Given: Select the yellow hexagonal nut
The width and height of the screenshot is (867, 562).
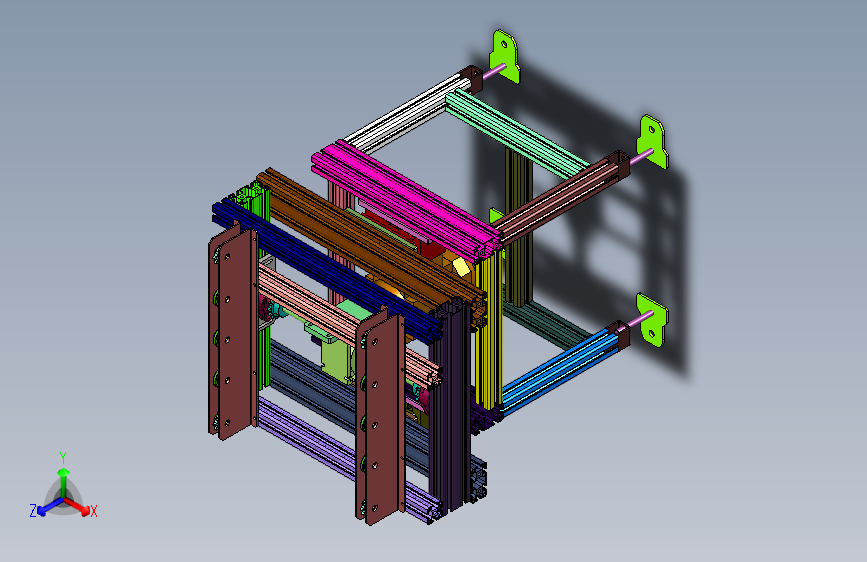Looking at the screenshot, I should 462,267.
